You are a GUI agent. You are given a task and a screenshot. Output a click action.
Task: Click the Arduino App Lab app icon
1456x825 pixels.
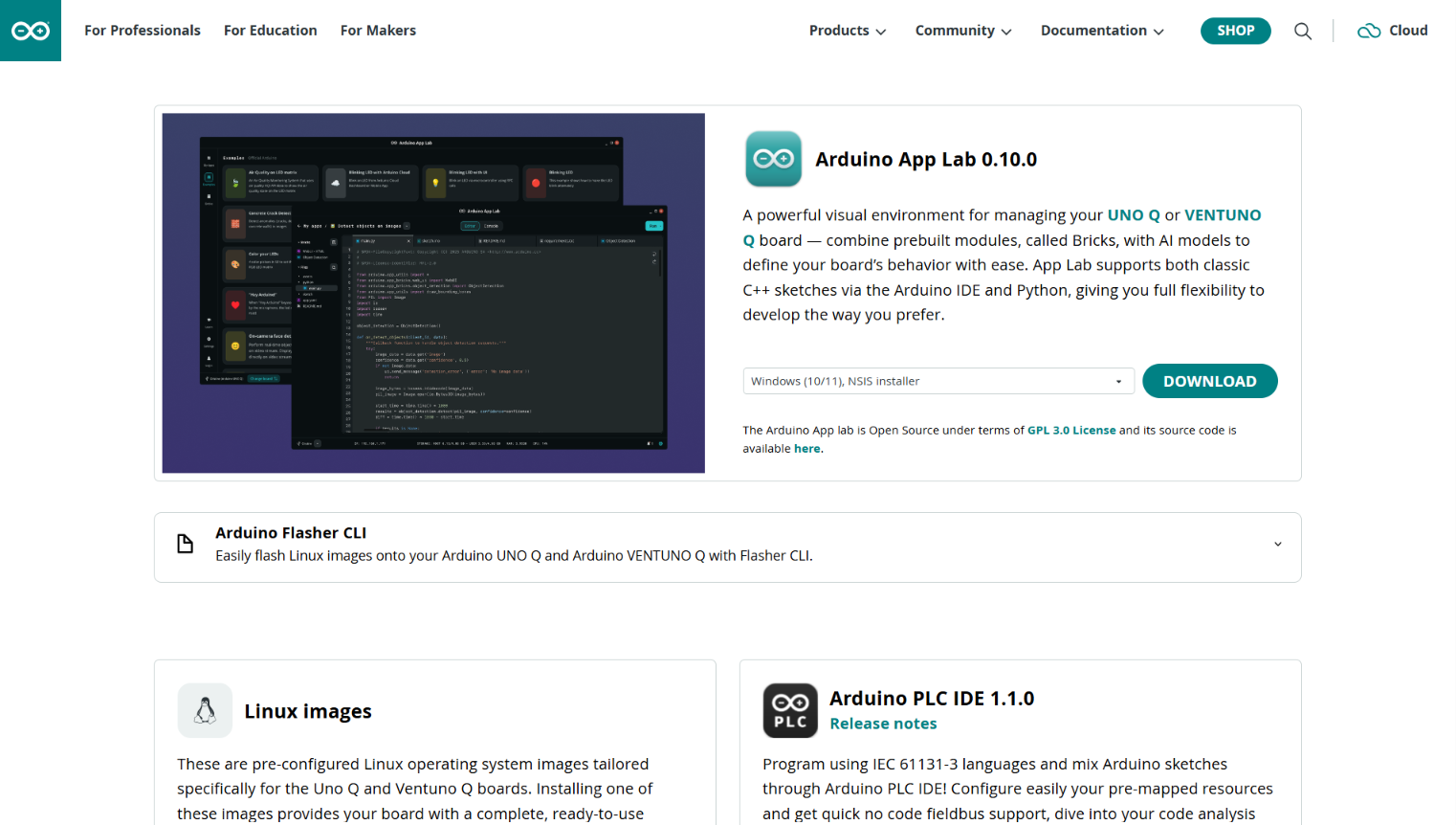pos(773,159)
